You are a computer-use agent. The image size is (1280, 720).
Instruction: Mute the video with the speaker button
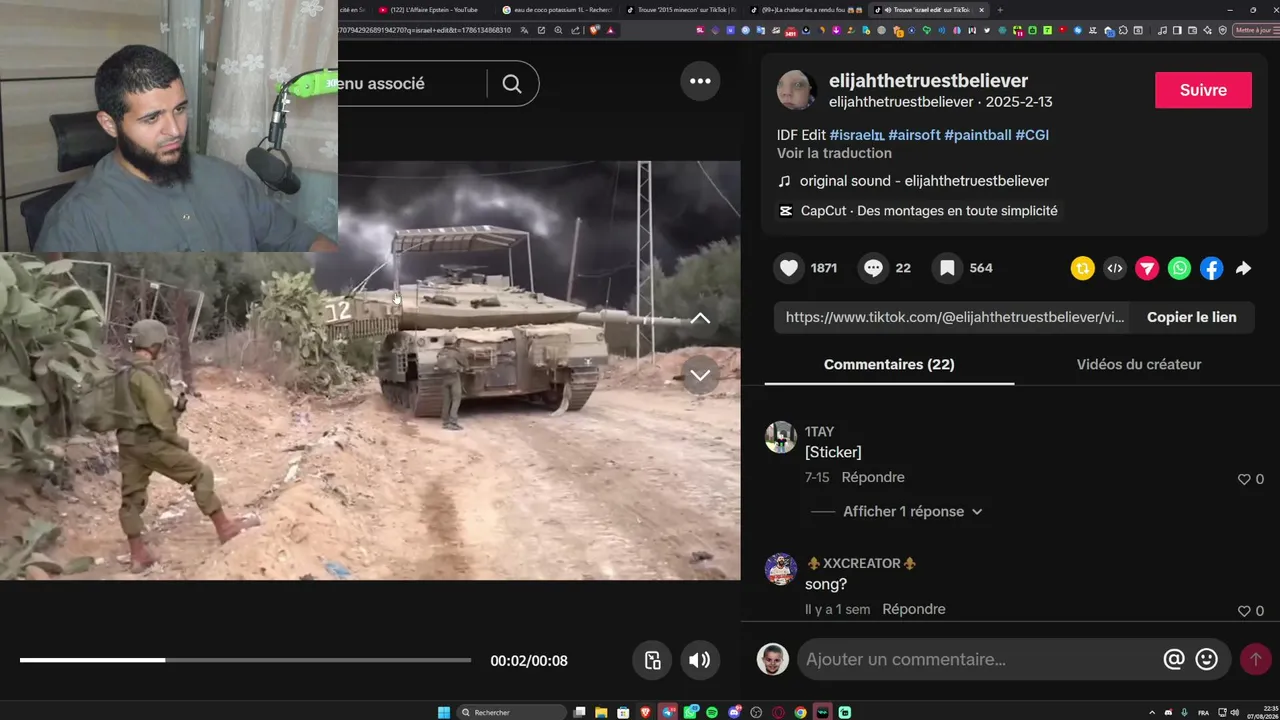coord(700,660)
